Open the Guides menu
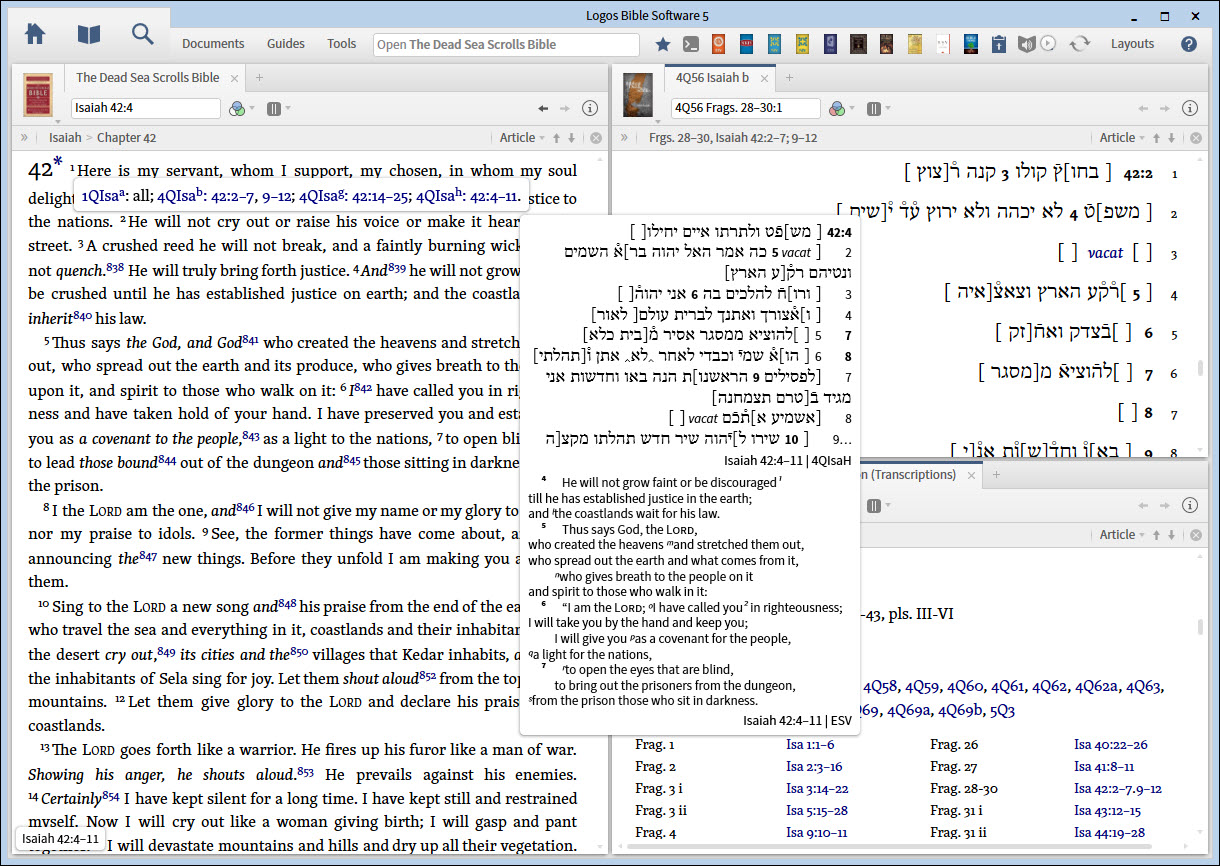Image resolution: width=1220 pixels, height=866 pixels. point(286,44)
